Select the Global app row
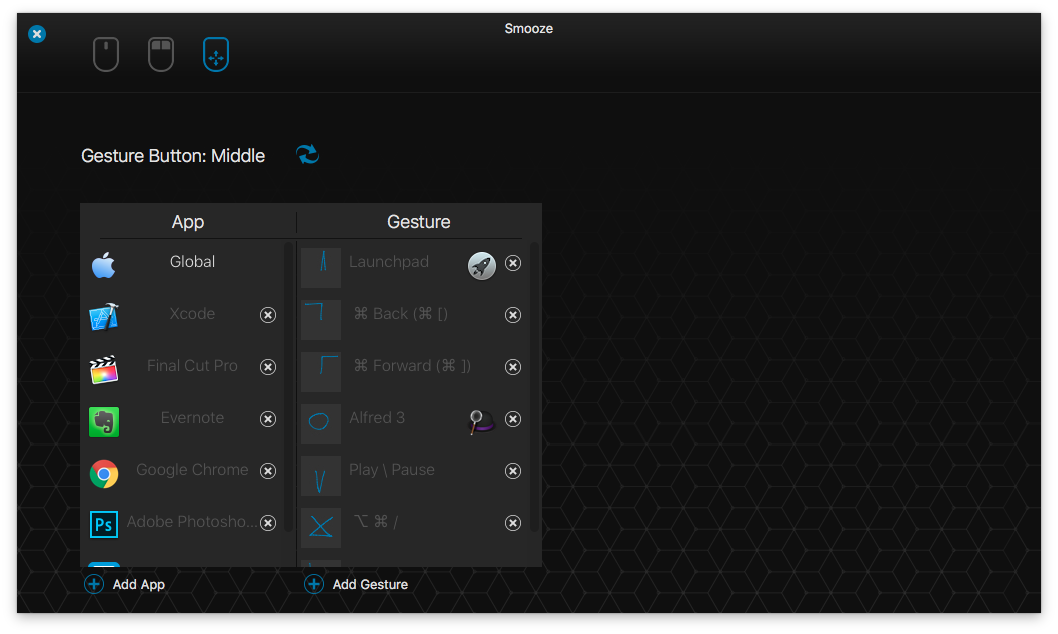Viewport: 1058px width, 634px height. pos(186,263)
